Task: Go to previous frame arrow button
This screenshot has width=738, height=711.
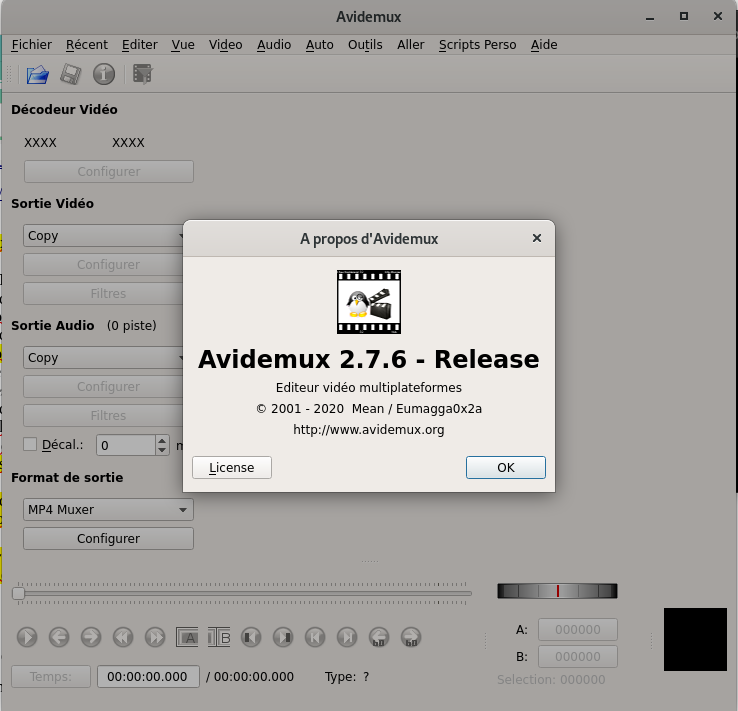Action: (59, 638)
